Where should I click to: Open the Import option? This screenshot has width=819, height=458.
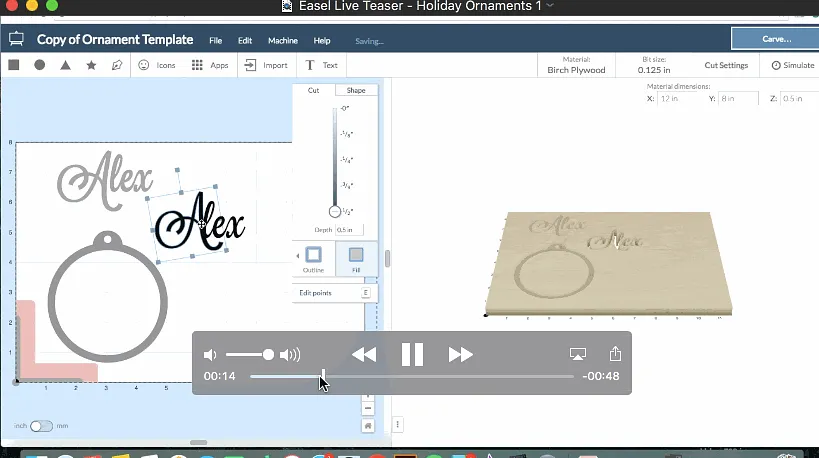pyautogui.click(x=266, y=65)
